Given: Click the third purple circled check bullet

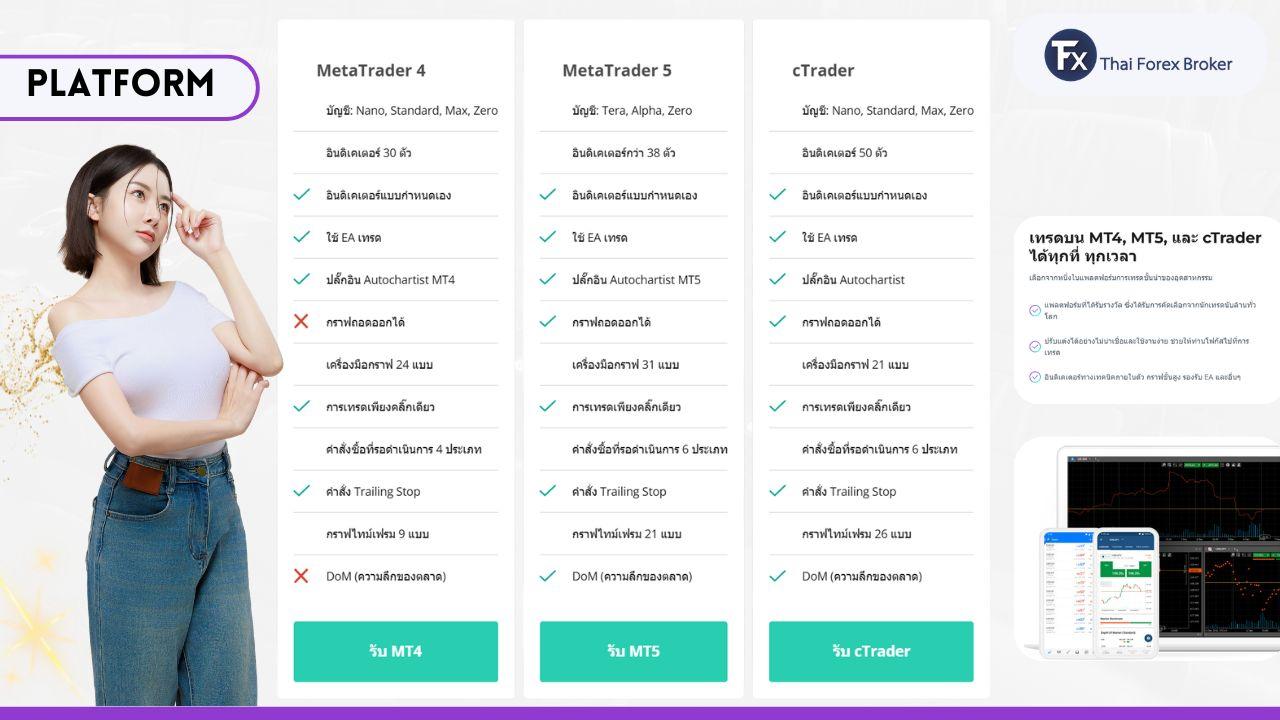Looking at the screenshot, I should coord(1035,377).
